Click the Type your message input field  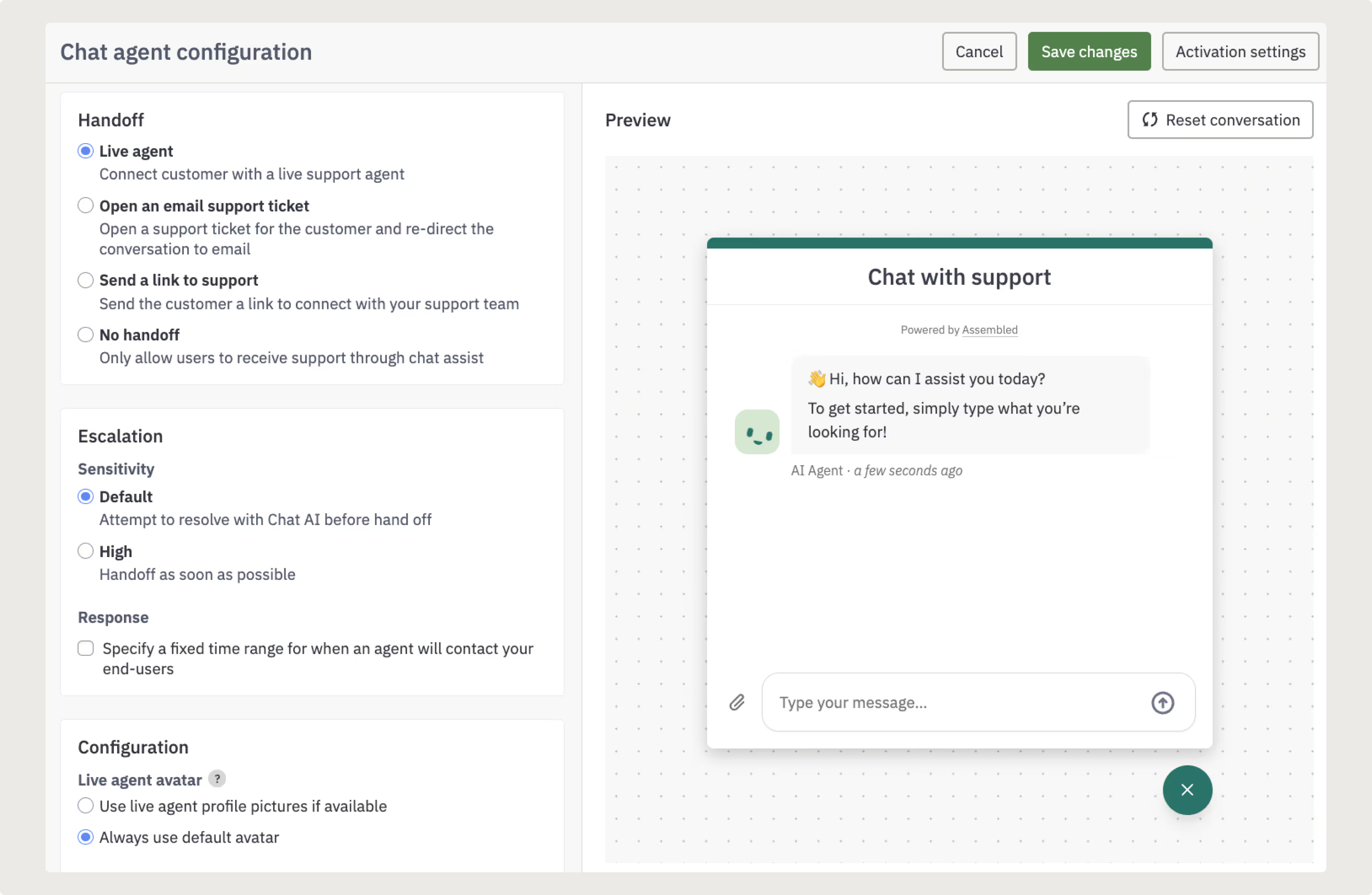coord(957,702)
